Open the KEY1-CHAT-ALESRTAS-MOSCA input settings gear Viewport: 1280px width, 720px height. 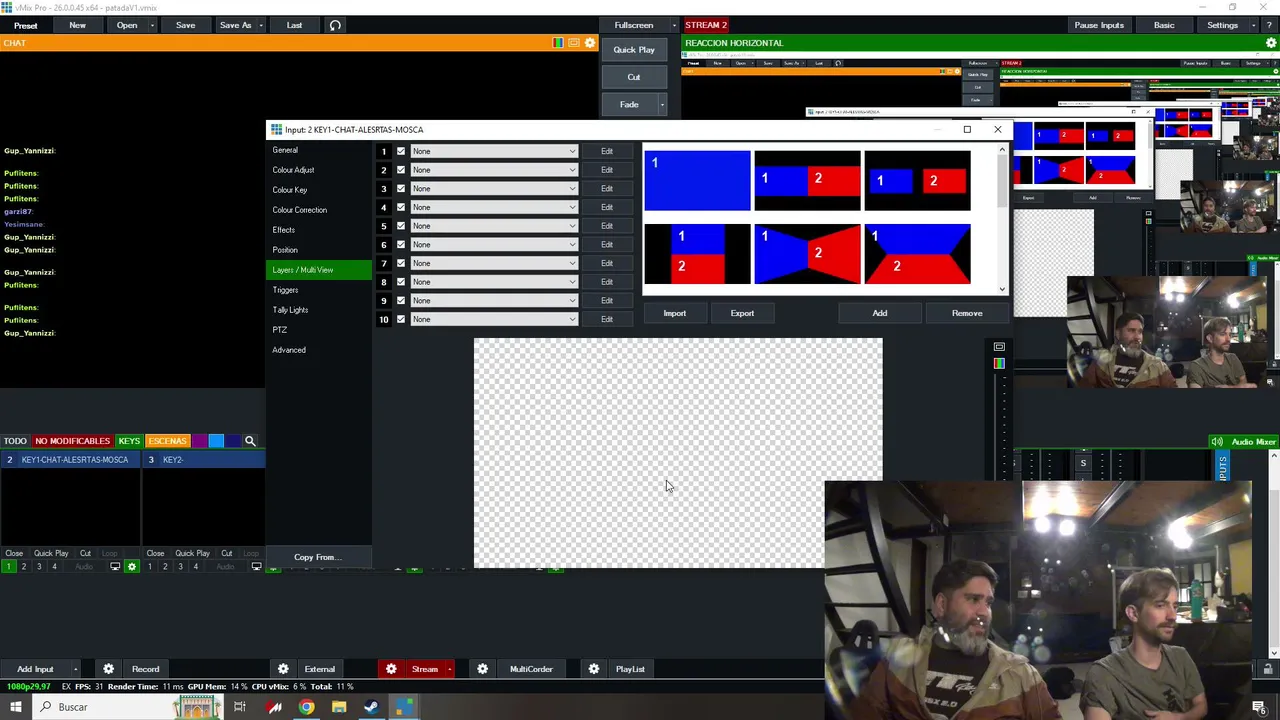click(131, 567)
